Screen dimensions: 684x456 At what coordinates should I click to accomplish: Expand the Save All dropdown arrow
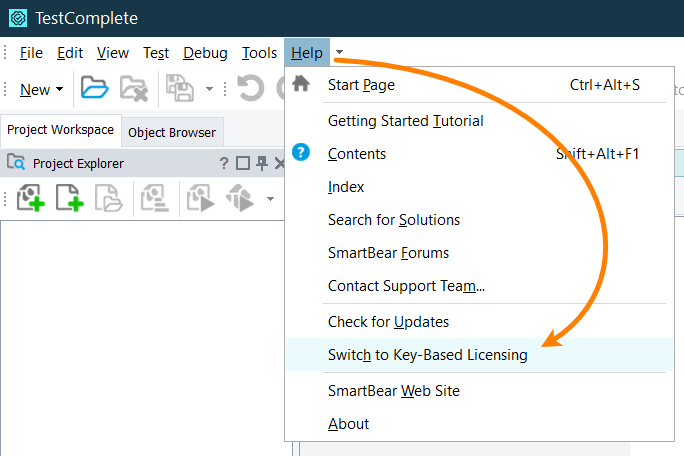click(210, 89)
